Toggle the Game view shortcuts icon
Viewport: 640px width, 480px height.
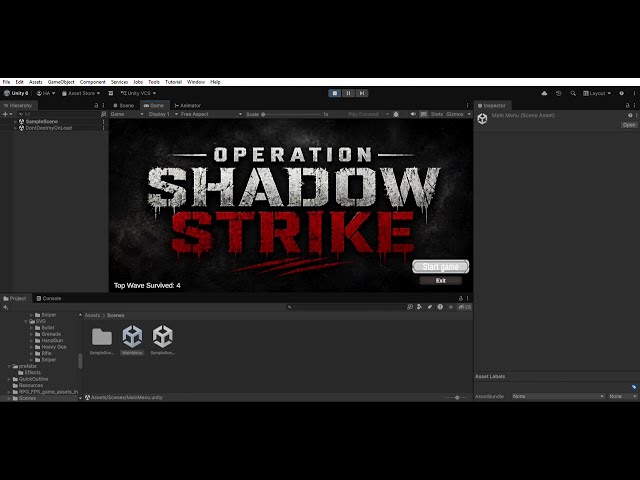click(423, 114)
